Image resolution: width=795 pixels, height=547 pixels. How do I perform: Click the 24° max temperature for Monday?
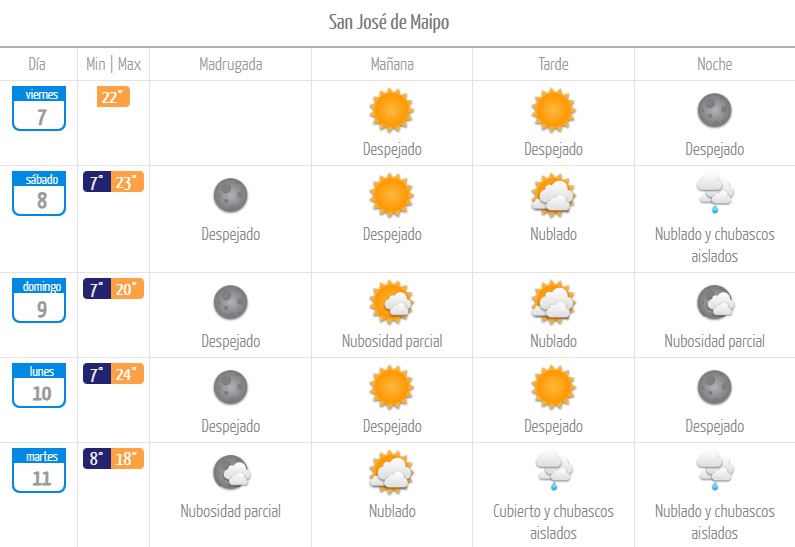[x=129, y=374]
